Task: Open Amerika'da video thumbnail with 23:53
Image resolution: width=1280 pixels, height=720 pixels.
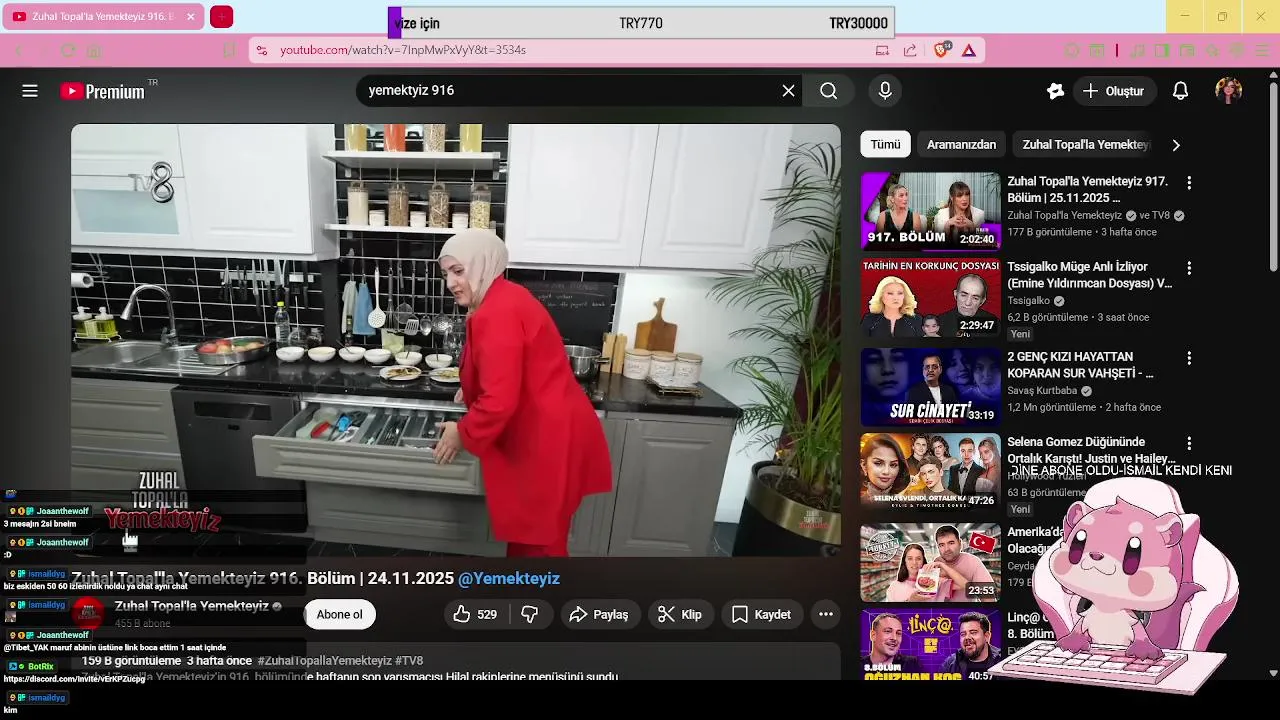Action: (930, 562)
